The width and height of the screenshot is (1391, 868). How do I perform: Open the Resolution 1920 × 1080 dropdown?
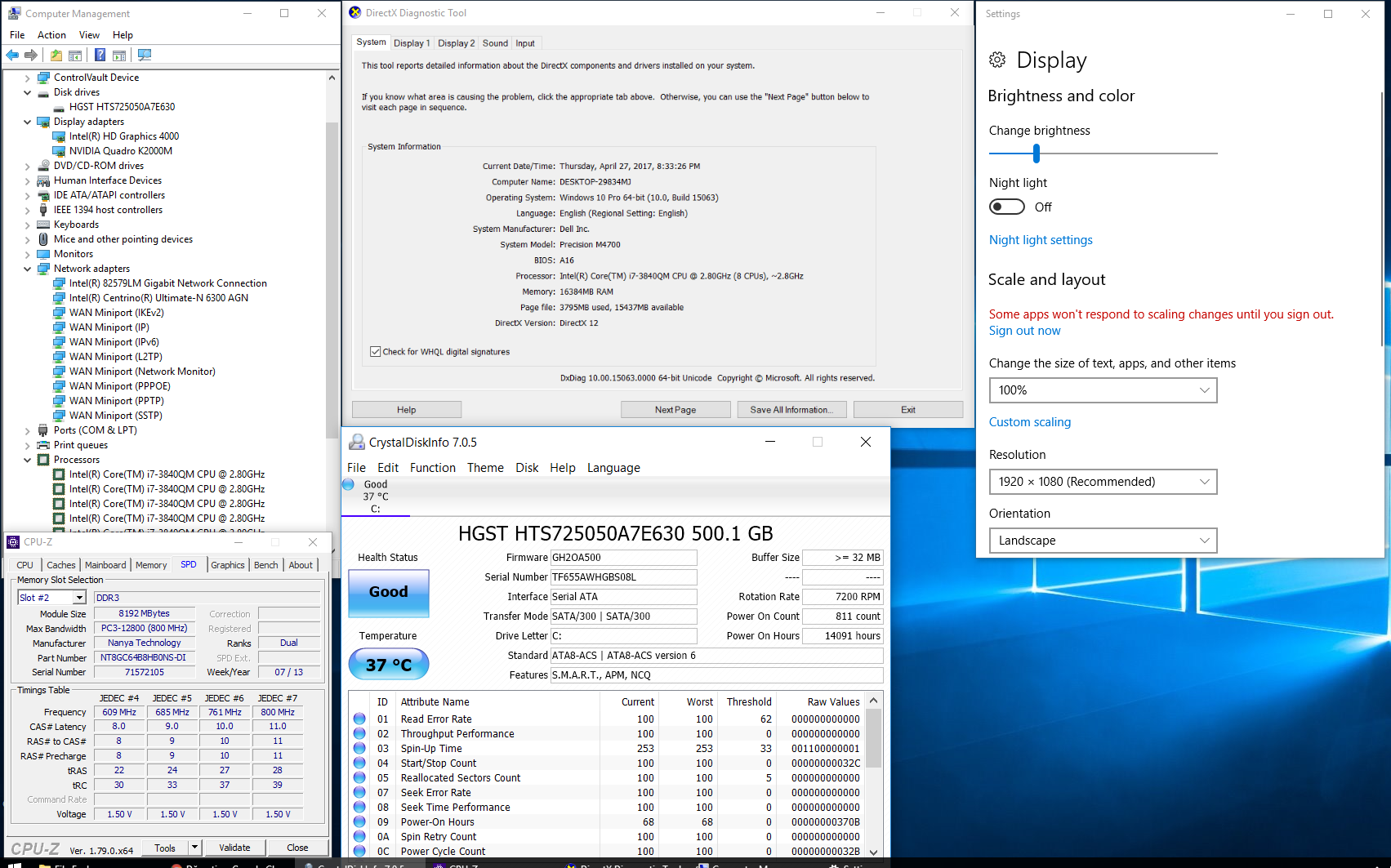tap(1103, 482)
